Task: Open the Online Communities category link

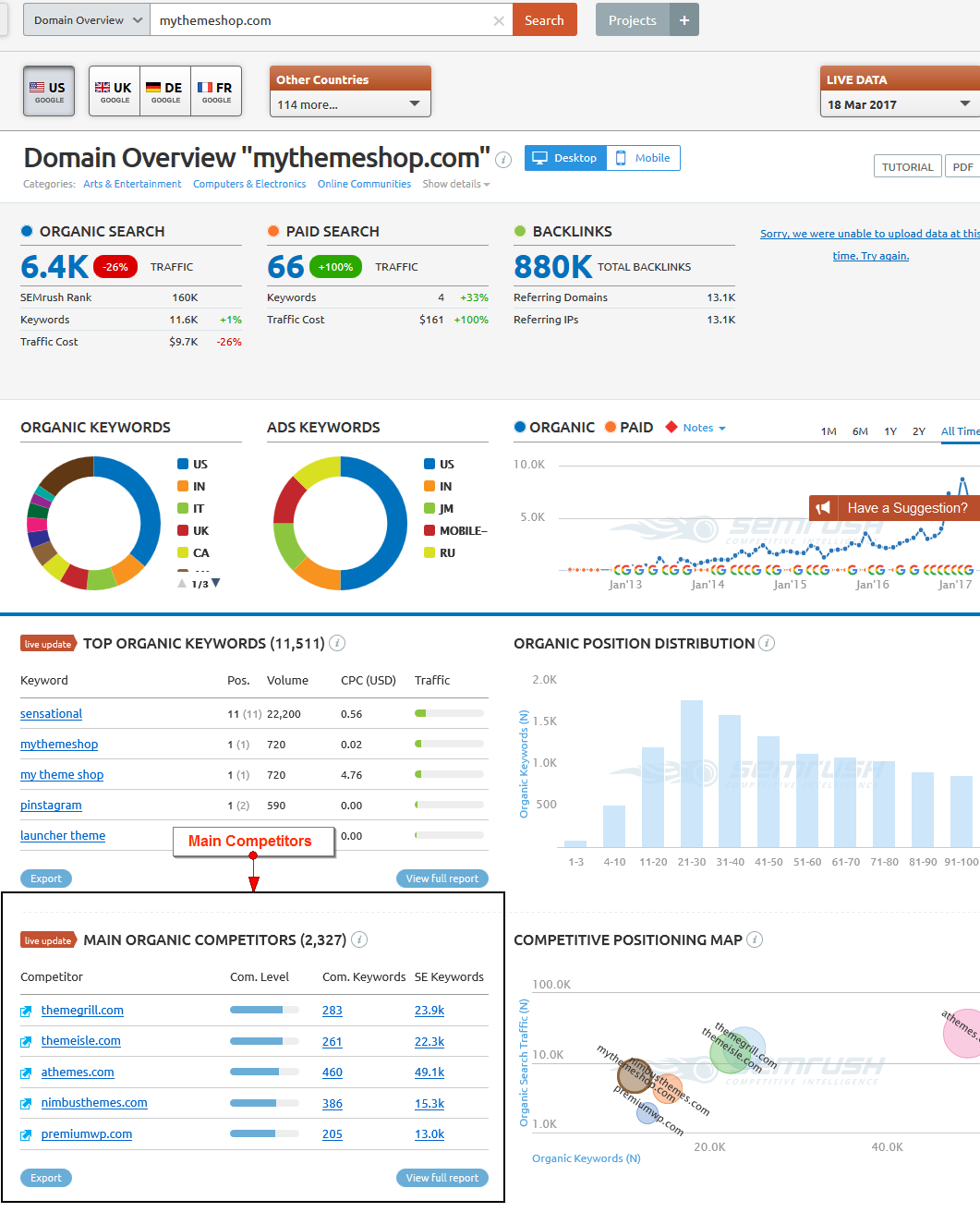Action: tap(364, 184)
